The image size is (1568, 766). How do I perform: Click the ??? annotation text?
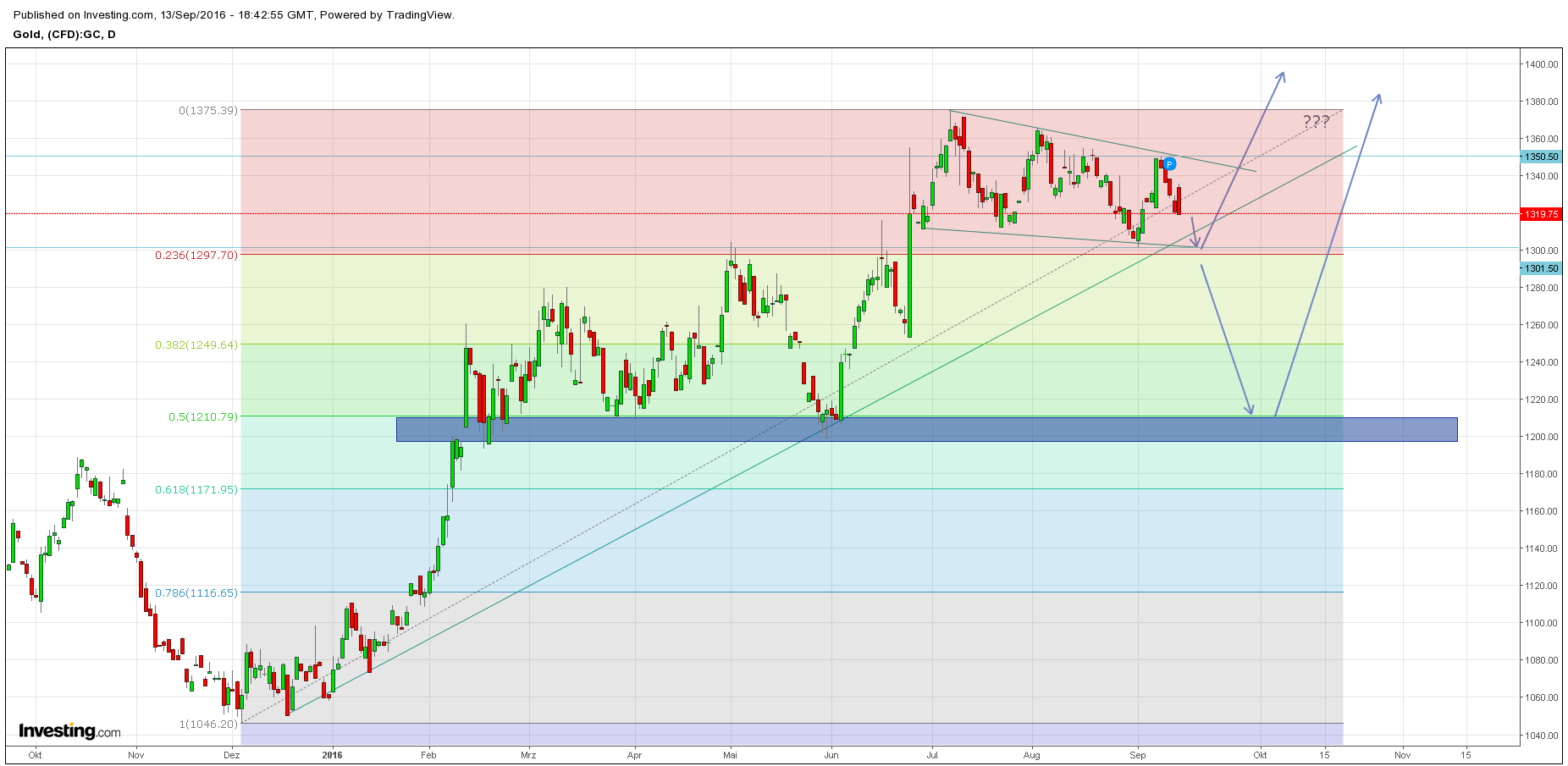[x=1316, y=122]
